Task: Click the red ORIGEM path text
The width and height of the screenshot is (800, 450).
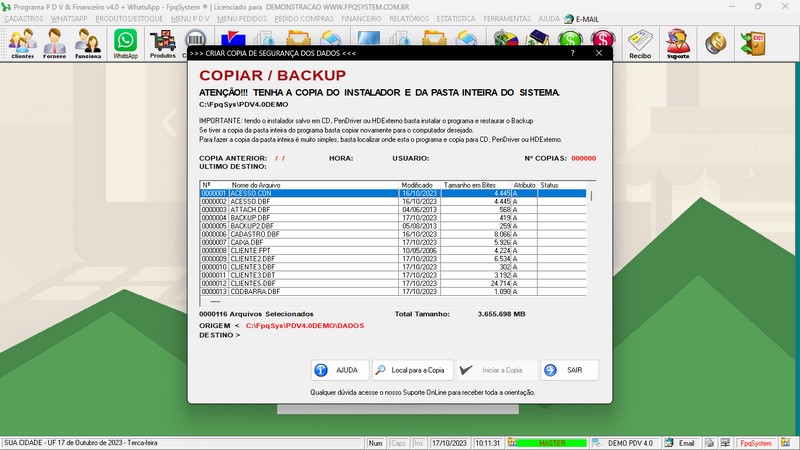Action: pyautogui.click(x=305, y=326)
